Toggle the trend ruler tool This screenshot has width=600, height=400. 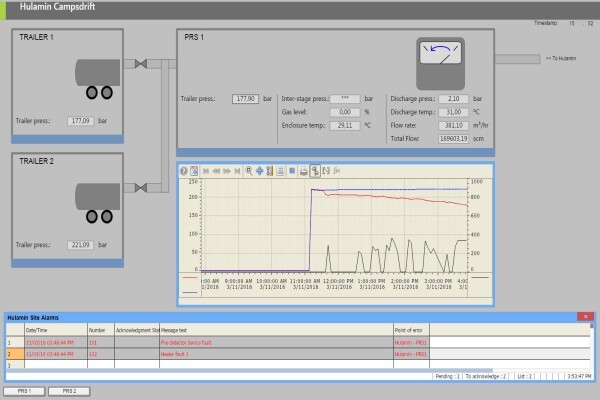pyautogui.click(x=270, y=171)
